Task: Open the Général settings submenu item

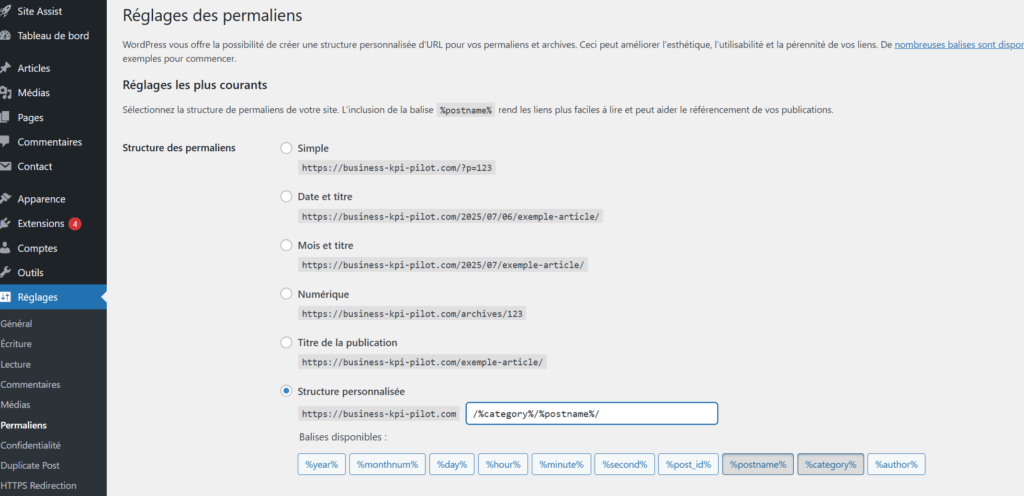Action: pos(16,324)
